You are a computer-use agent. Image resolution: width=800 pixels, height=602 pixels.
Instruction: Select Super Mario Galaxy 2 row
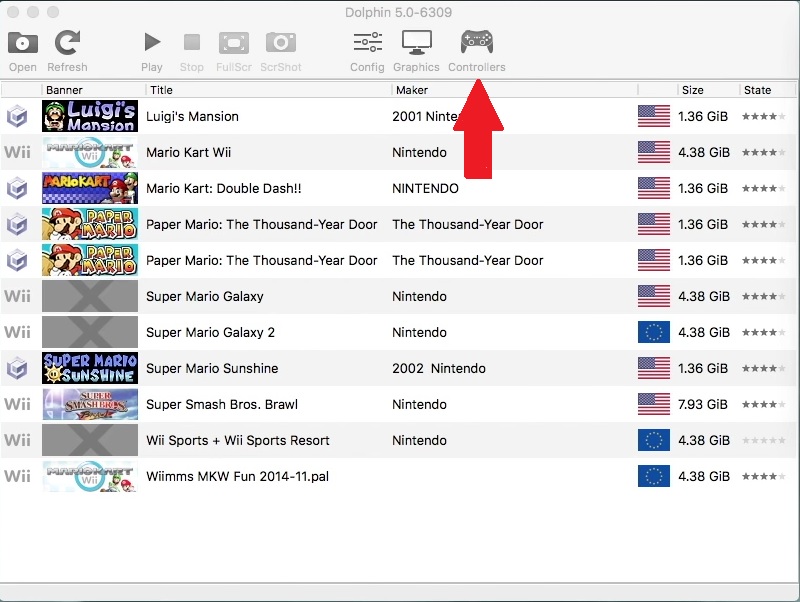coord(210,332)
